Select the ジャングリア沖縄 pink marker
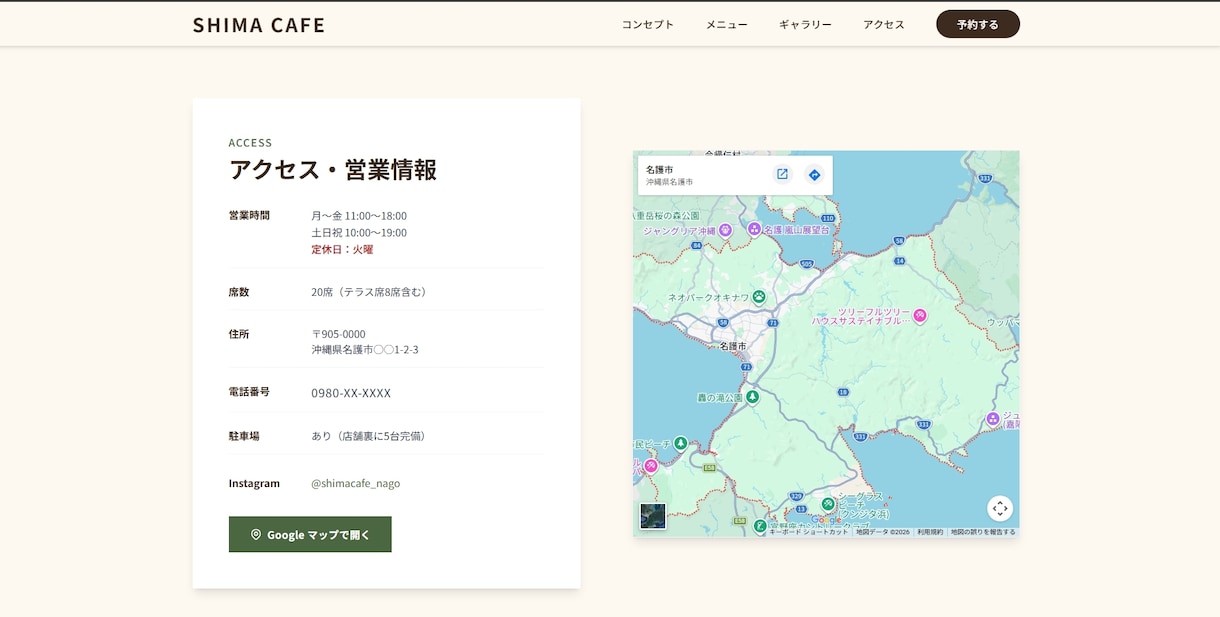This screenshot has width=1220, height=617. click(x=726, y=229)
